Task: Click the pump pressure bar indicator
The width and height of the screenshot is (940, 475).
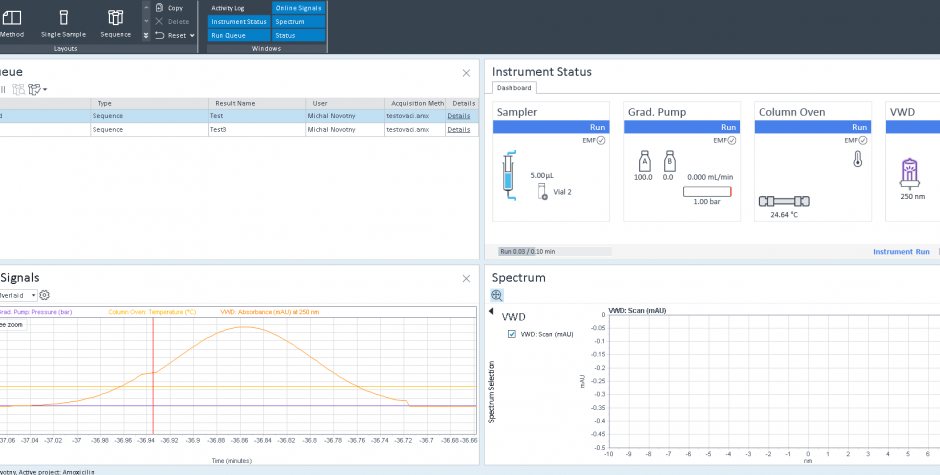Action: (707, 192)
